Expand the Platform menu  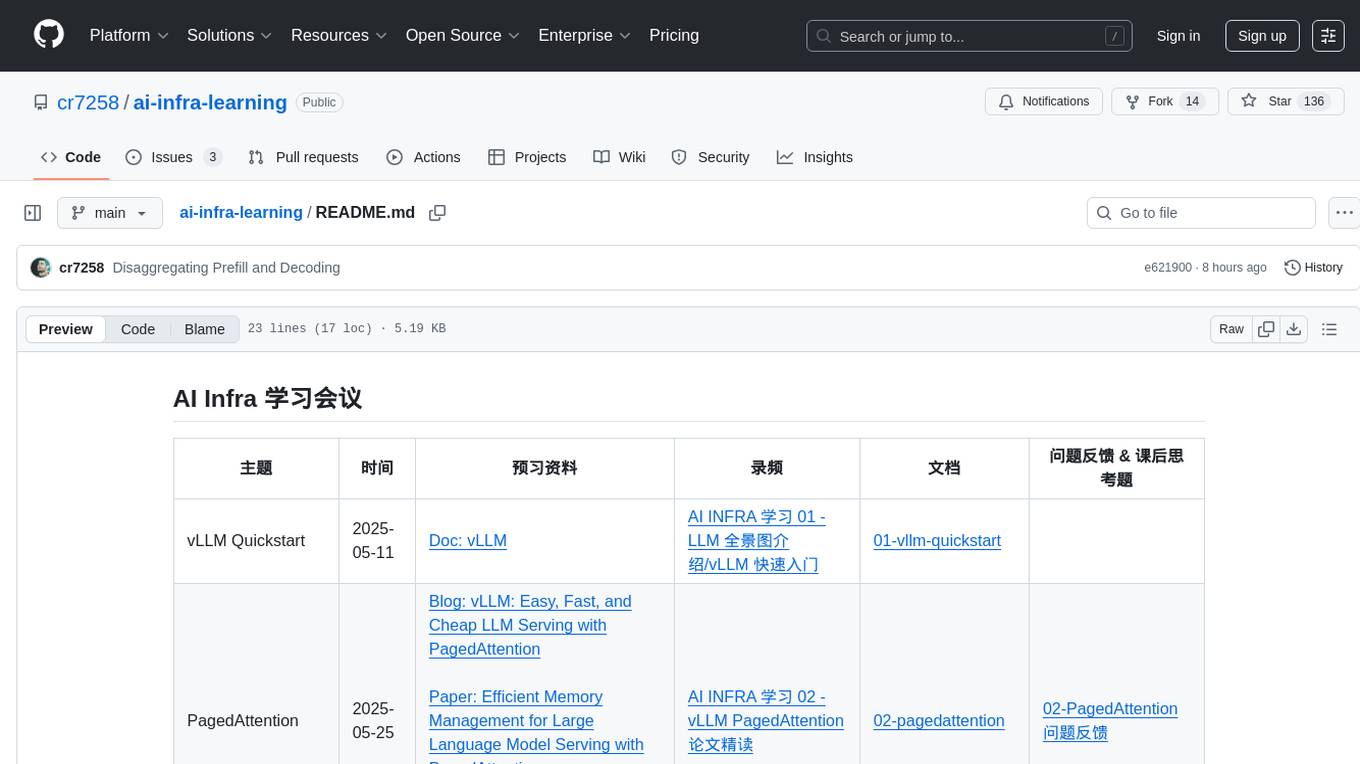pos(130,35)
